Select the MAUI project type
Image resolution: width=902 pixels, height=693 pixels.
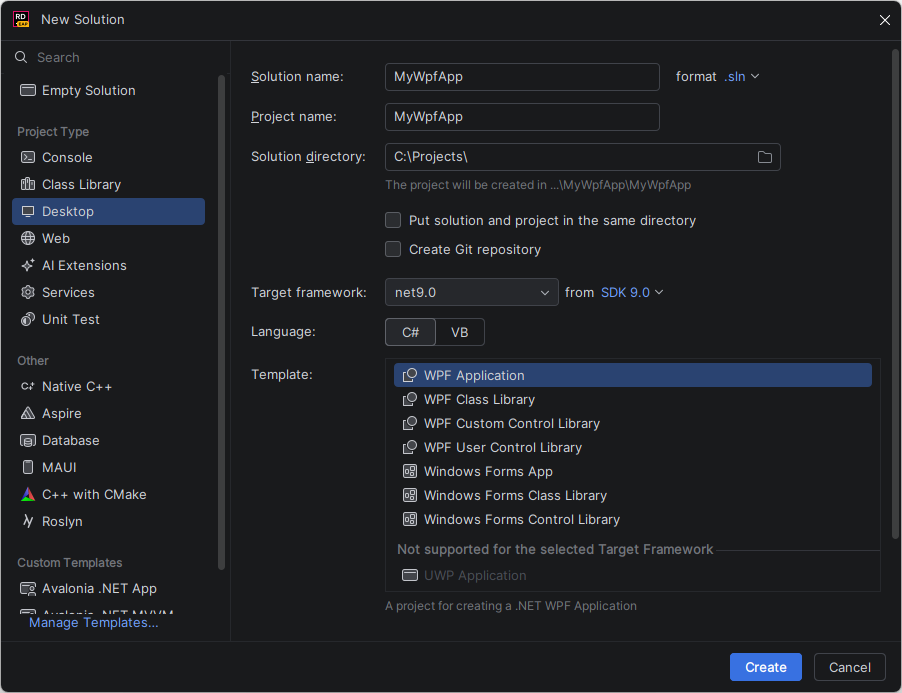pyautogui.click(x=59, y=467)
